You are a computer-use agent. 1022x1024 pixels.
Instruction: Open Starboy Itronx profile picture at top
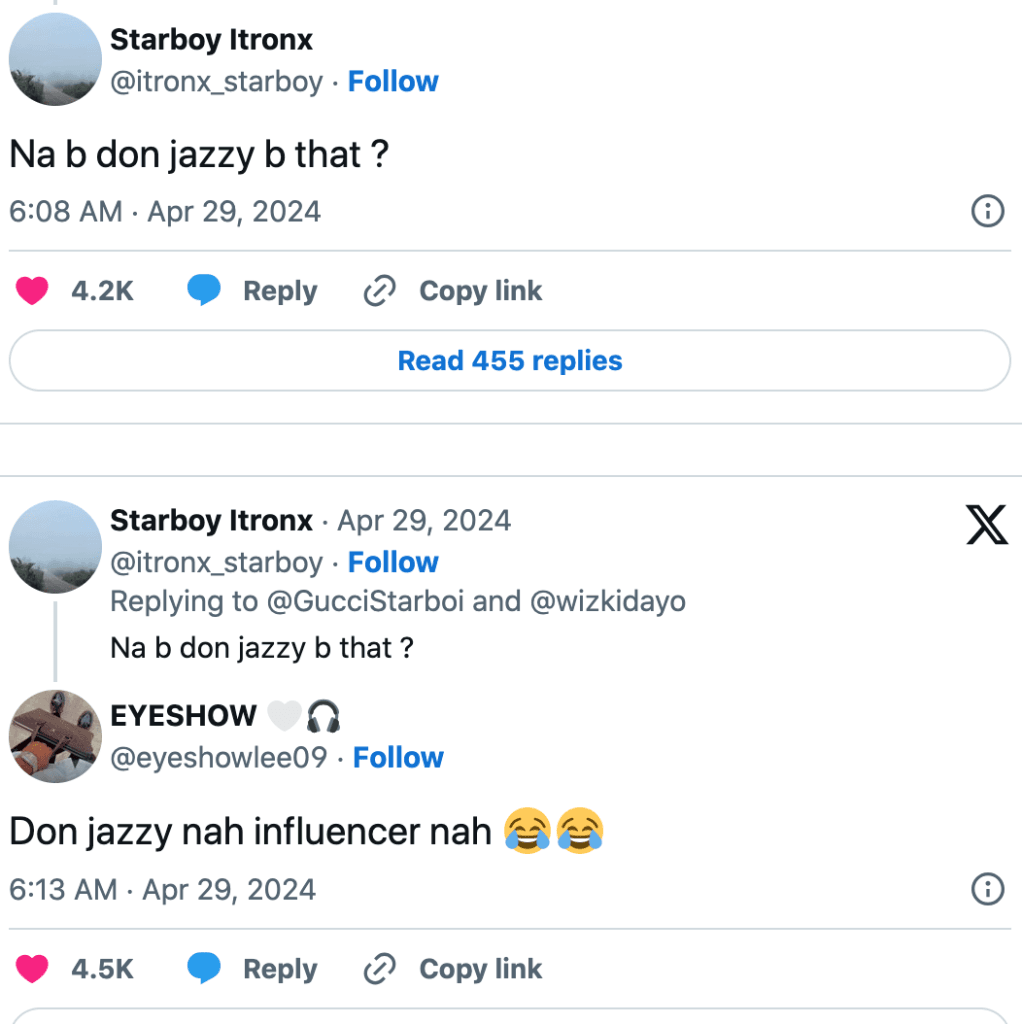[55, 60]
